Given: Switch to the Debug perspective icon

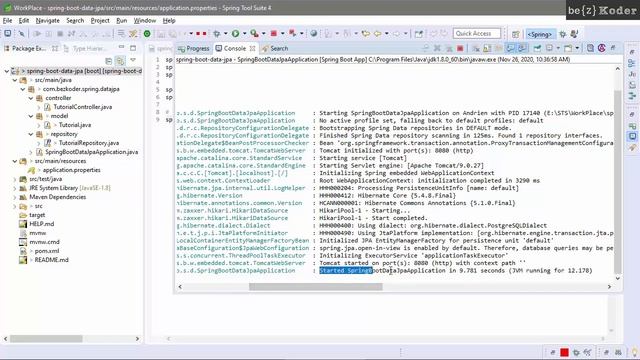Looking at the screenshot, I should pos(562,34).
